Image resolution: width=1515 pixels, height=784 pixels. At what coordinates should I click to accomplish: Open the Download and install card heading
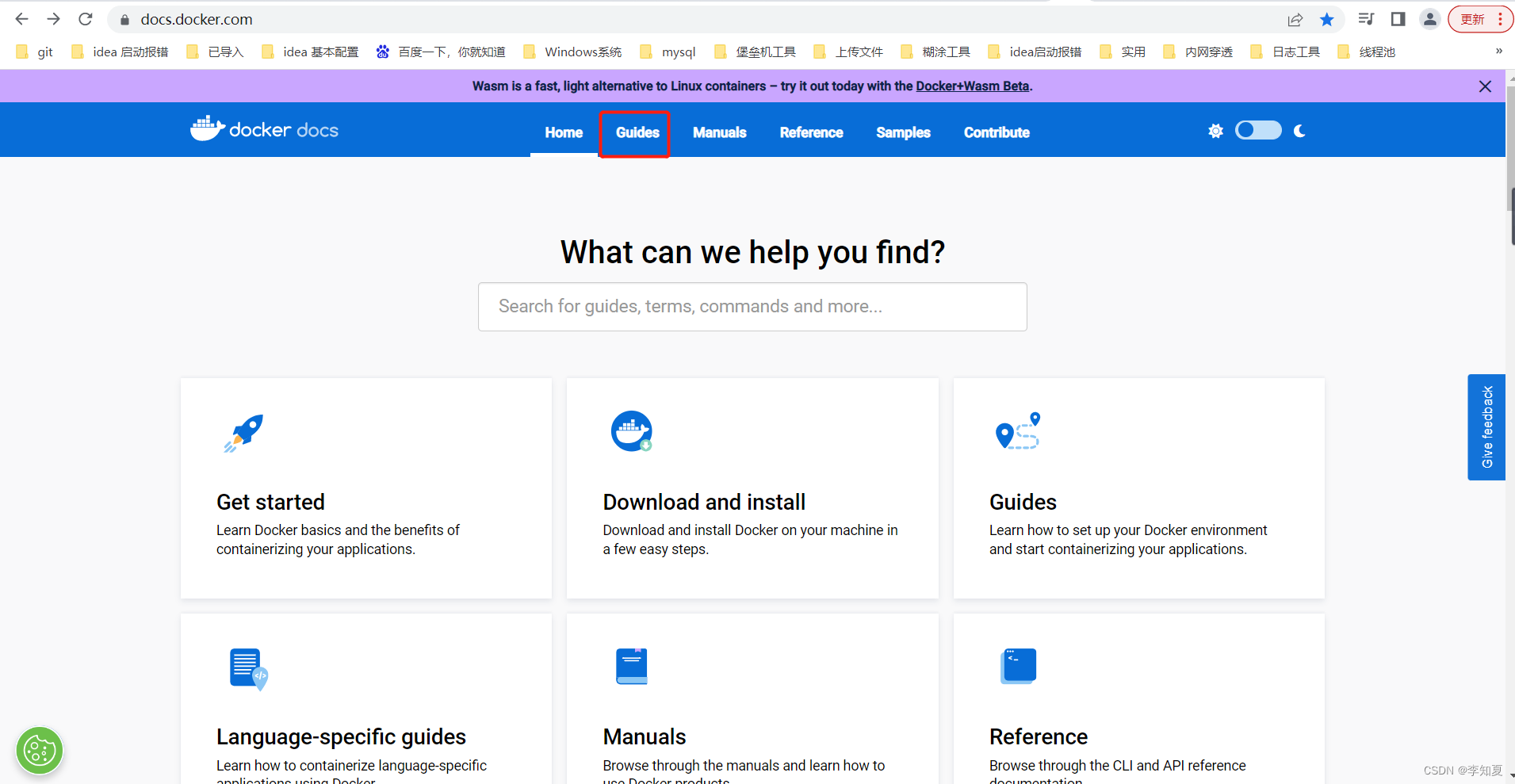click(704, 502)
